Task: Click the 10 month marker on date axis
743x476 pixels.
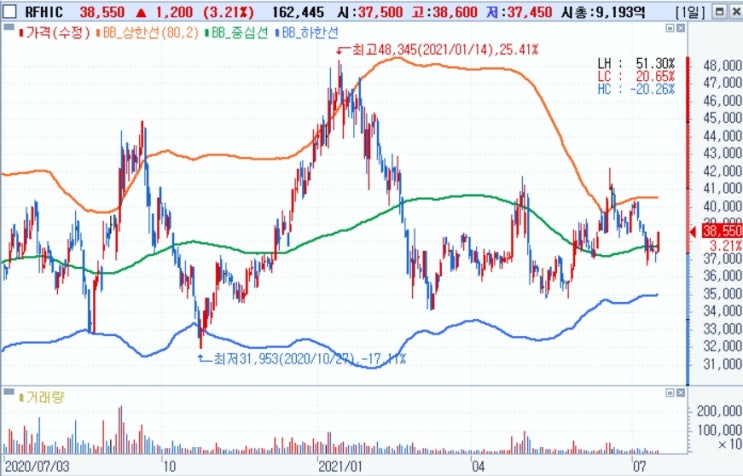Action: click(x=169, y=466)
